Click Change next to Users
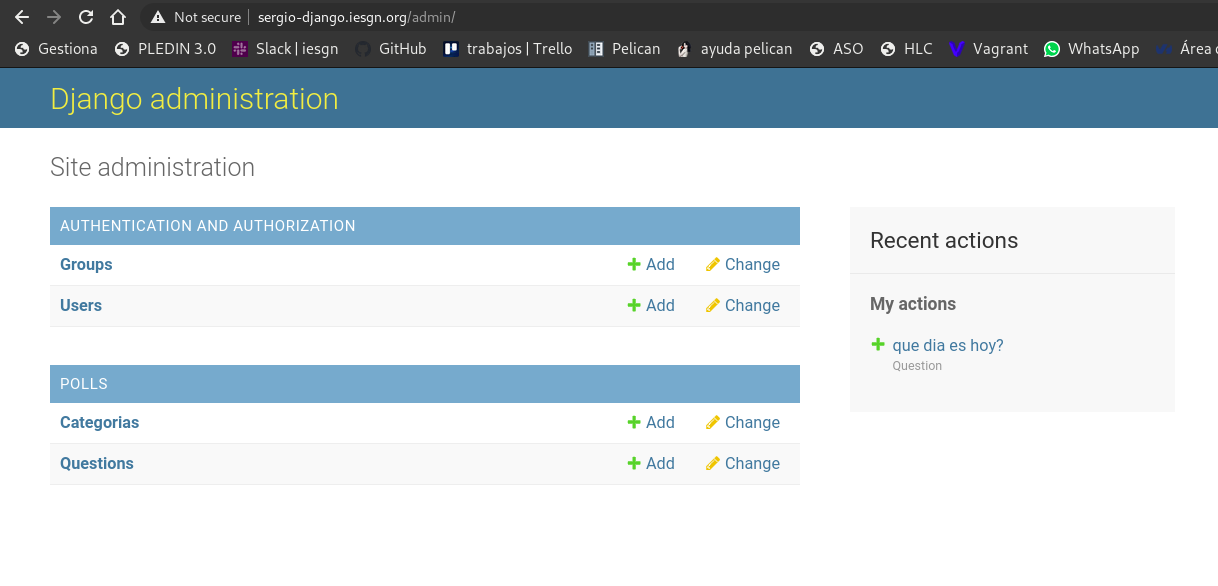The height and width of the screenshot is (586, 1218). coord(742,306)
